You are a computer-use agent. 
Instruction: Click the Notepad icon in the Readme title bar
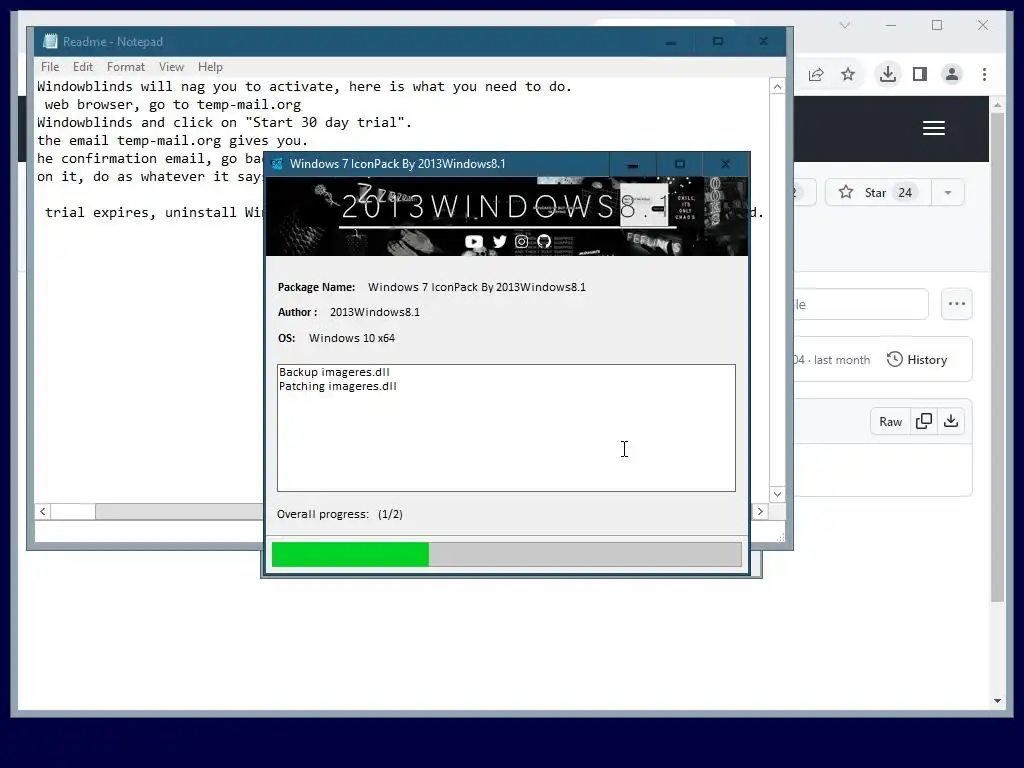50,41
